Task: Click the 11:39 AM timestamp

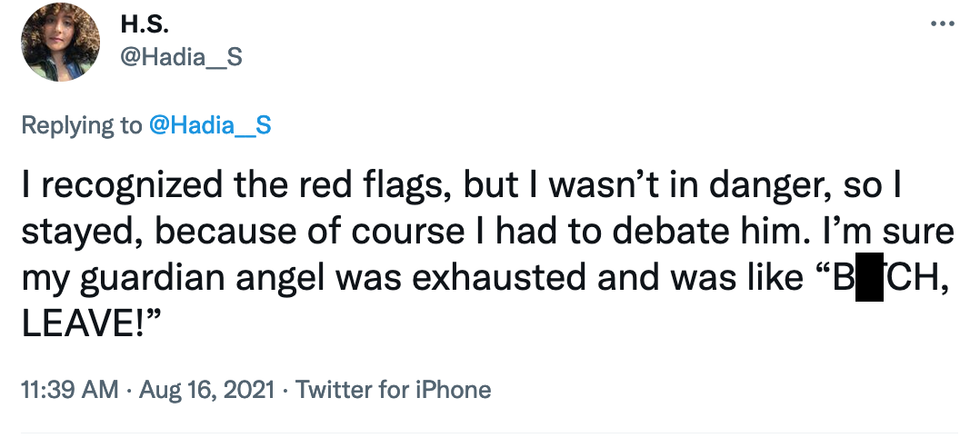Action: tap(67, 388)
